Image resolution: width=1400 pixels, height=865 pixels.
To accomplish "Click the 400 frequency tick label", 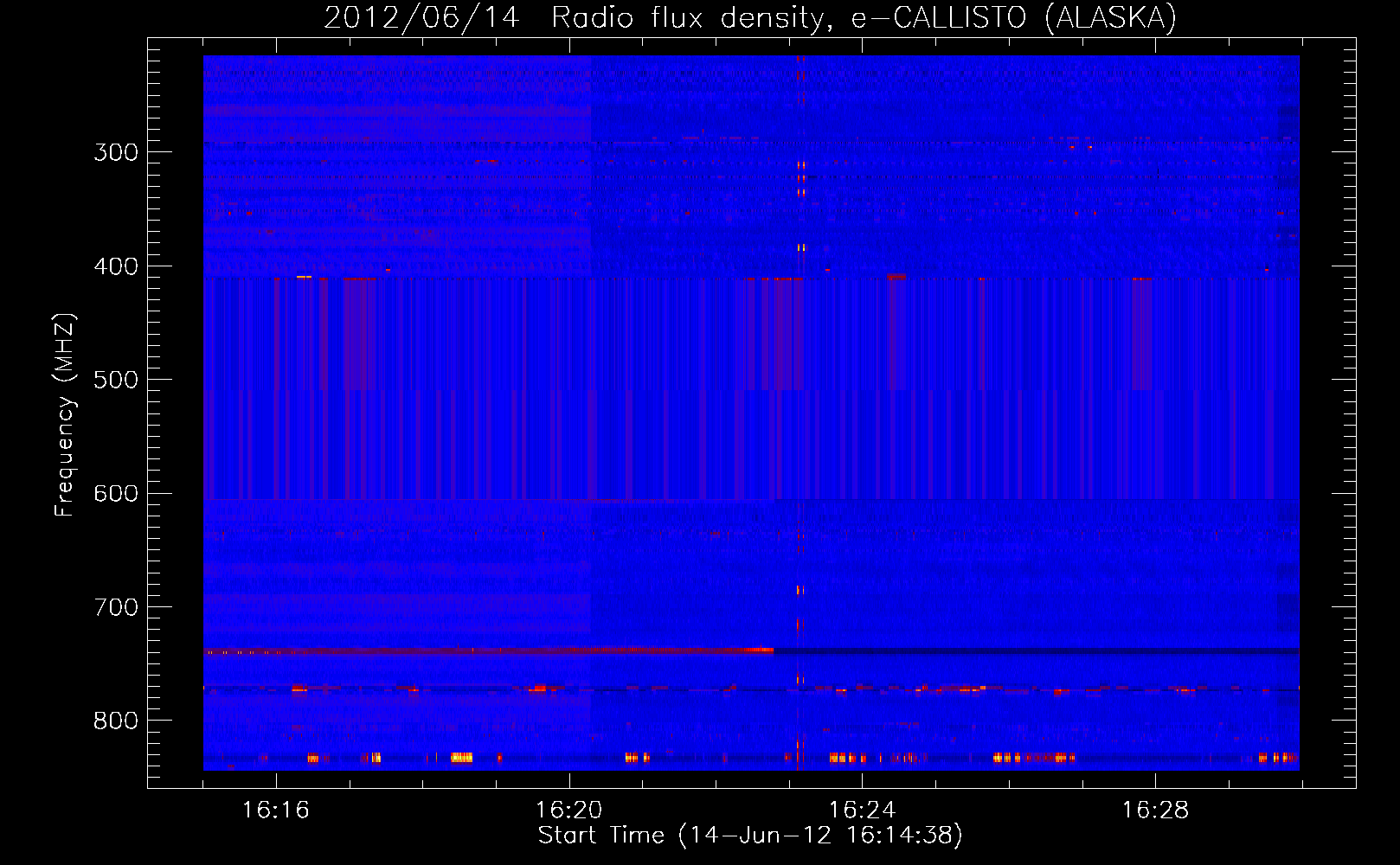I will (x=116, y=266).
